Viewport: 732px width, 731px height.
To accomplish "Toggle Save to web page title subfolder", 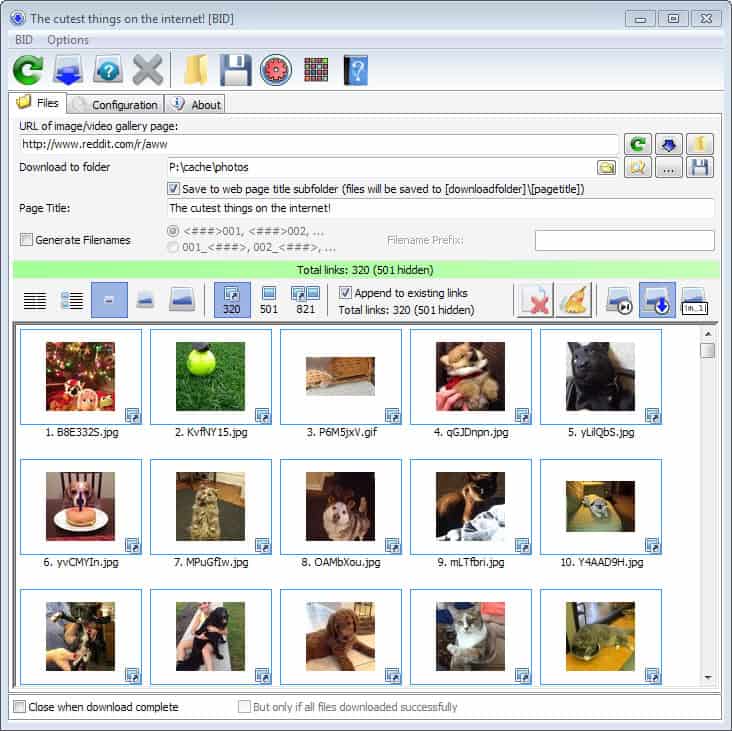I will tap(173, 189).
